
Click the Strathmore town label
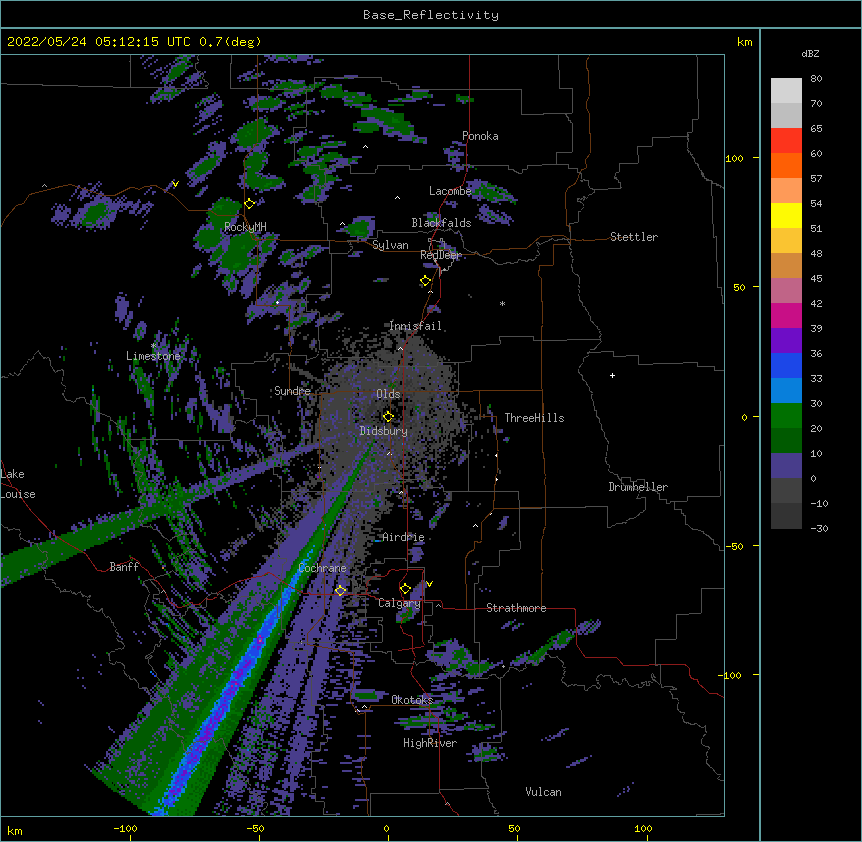click(516, 608)
